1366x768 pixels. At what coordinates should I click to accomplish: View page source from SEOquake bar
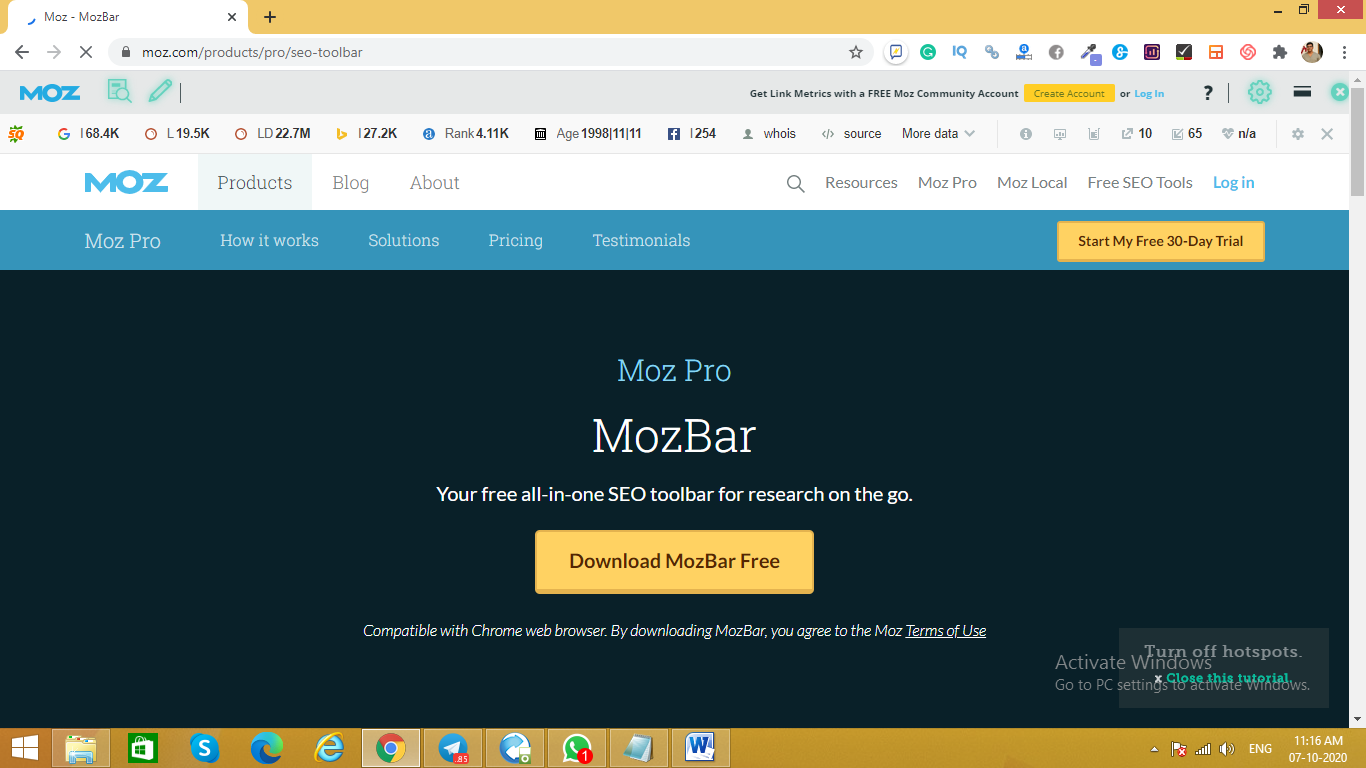[x=851, y=133]
